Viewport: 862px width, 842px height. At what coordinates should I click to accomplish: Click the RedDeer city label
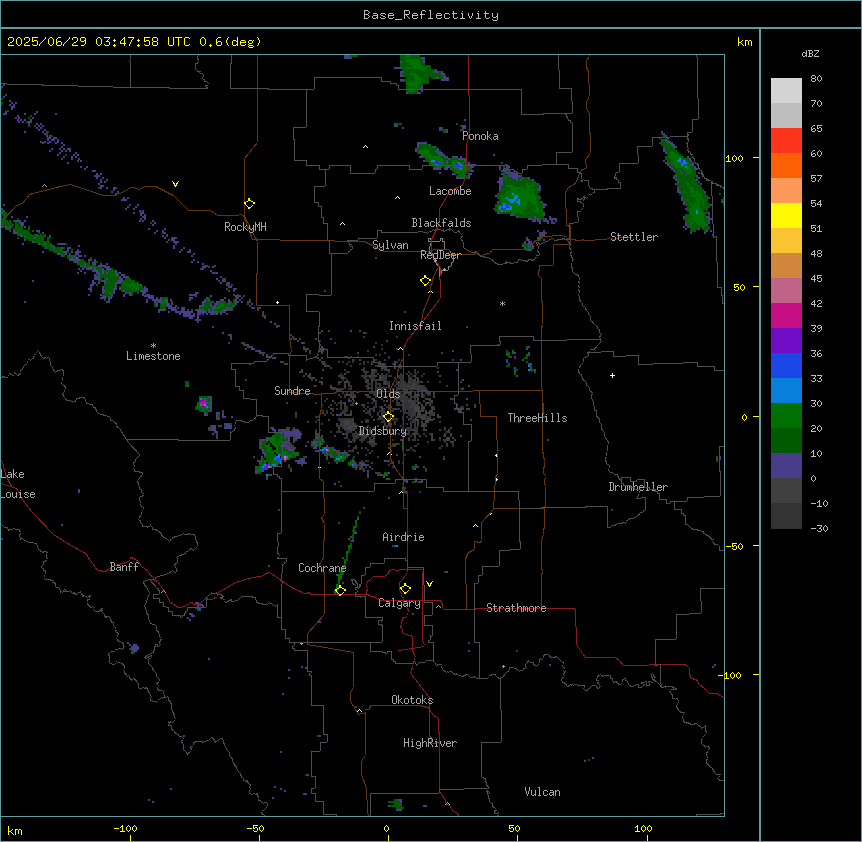coord(440,255)
